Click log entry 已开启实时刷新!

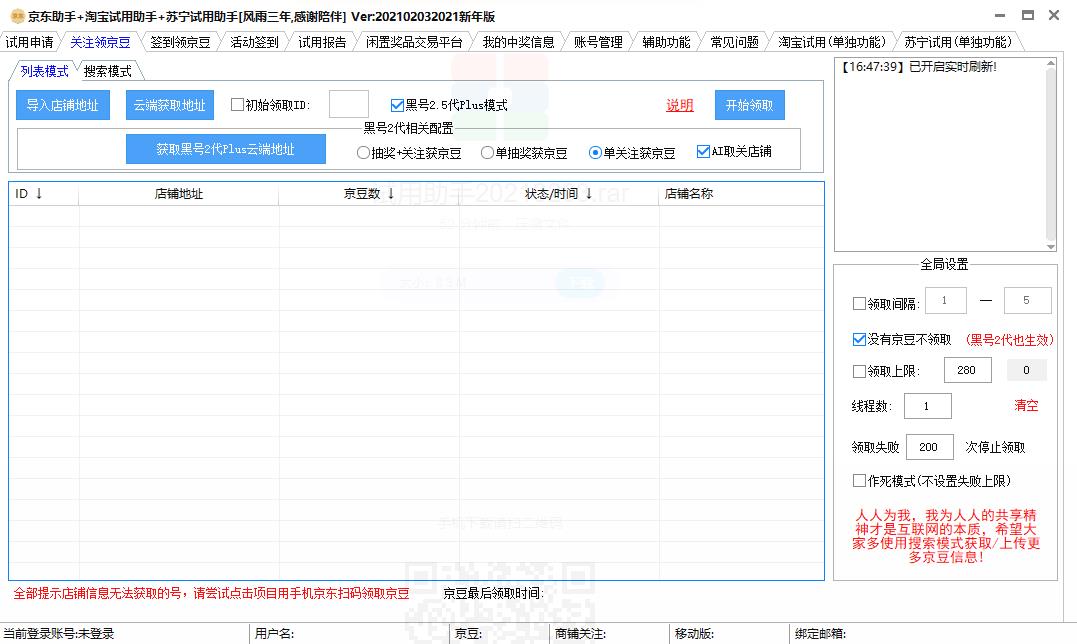(919, 67)
